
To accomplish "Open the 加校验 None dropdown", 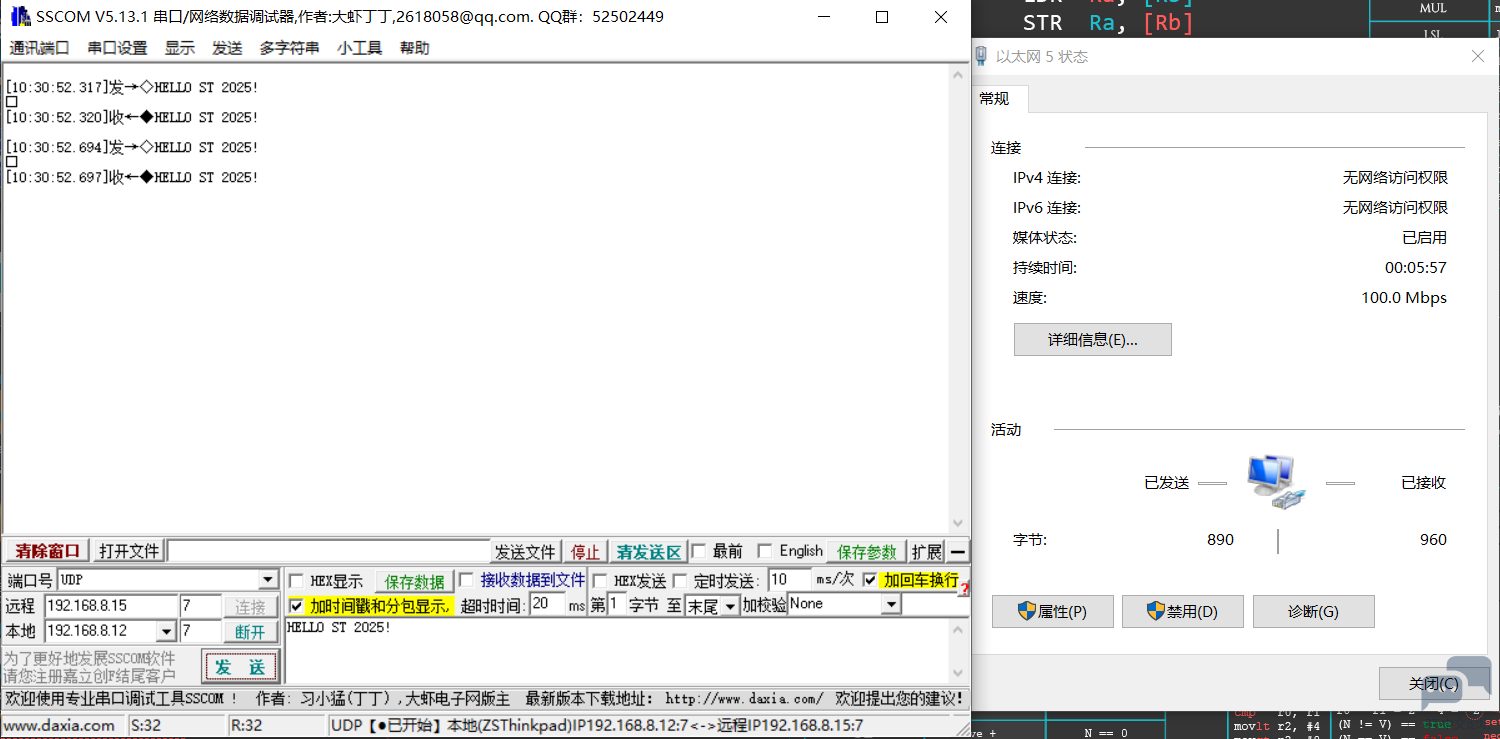I will 891,604.
